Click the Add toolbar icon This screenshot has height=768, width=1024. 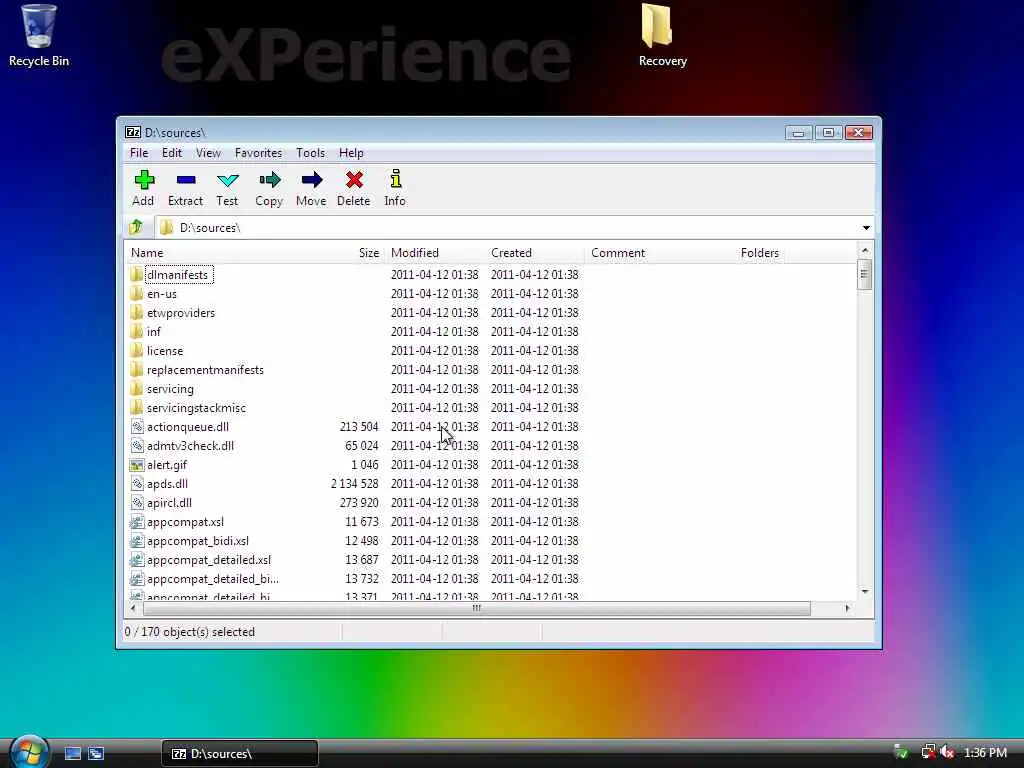click(144, 180)
